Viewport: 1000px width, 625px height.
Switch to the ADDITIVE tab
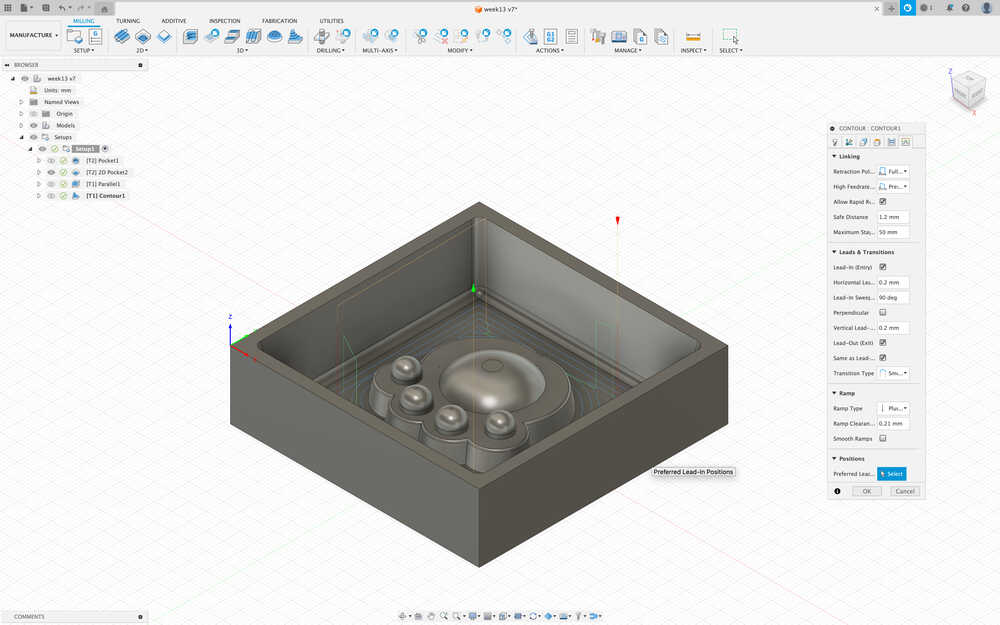point(173,21)
